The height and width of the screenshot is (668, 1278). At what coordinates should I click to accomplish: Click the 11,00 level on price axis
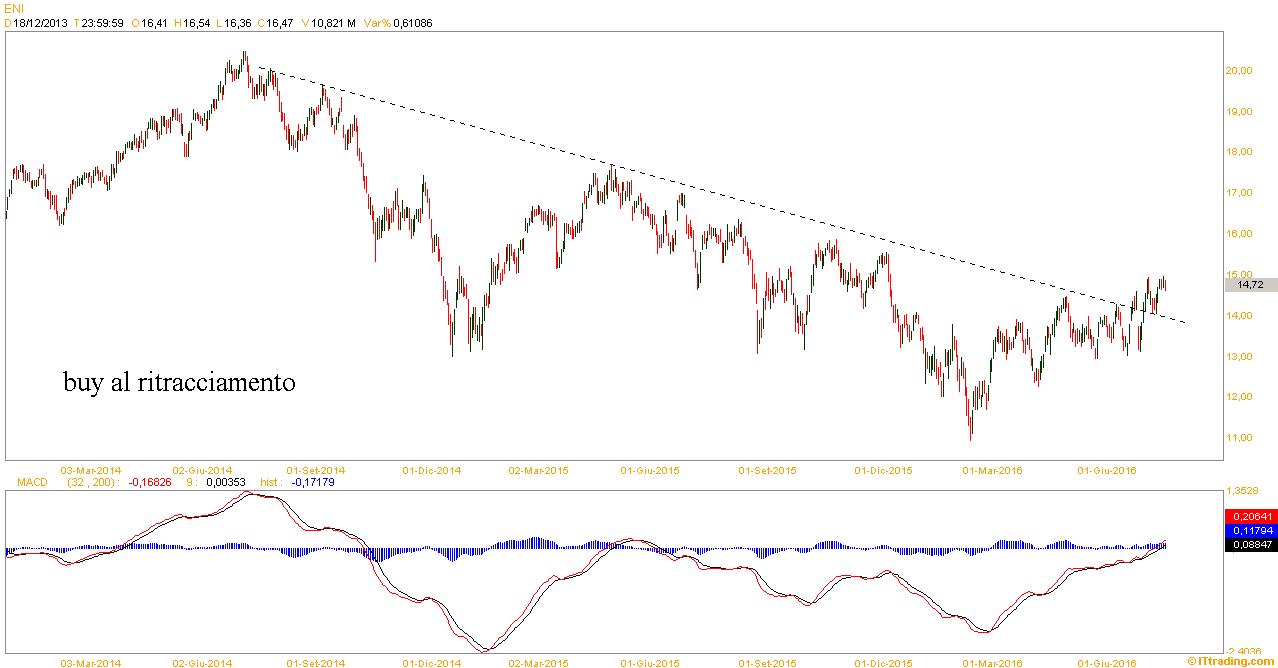[1238, 438]
